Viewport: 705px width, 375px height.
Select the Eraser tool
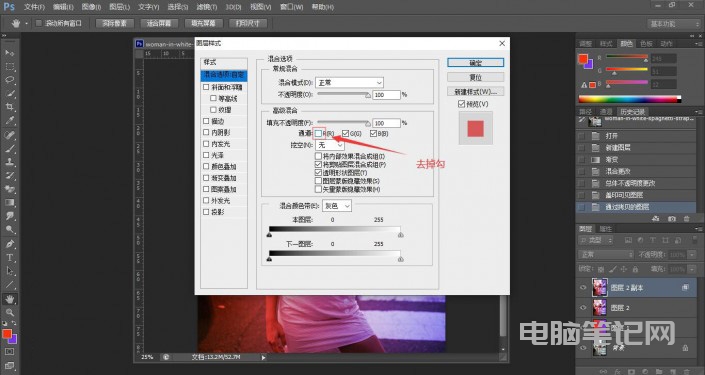click(x=9, y=189)
